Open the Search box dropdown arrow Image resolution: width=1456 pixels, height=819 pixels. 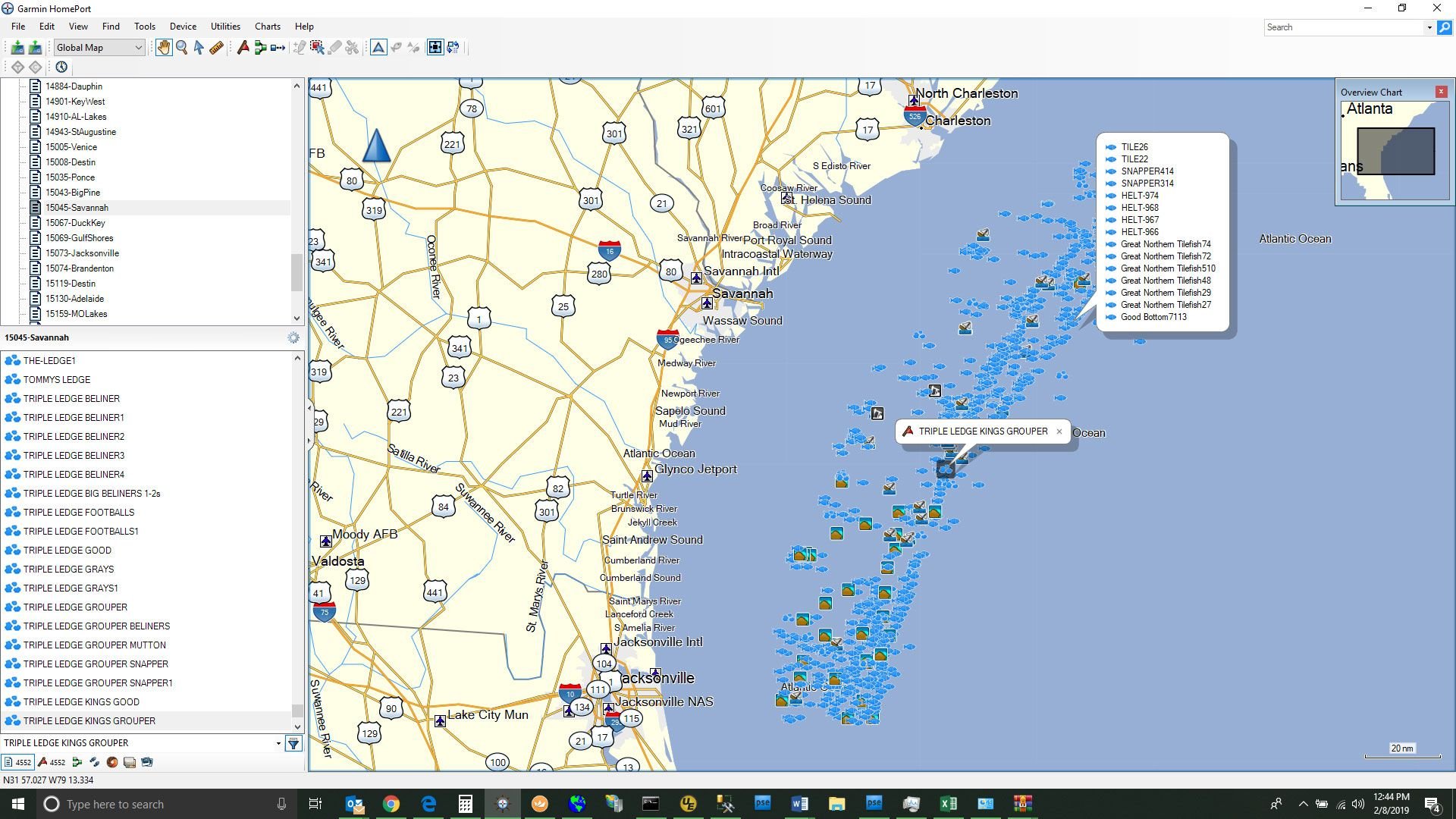click(1429, 27)
